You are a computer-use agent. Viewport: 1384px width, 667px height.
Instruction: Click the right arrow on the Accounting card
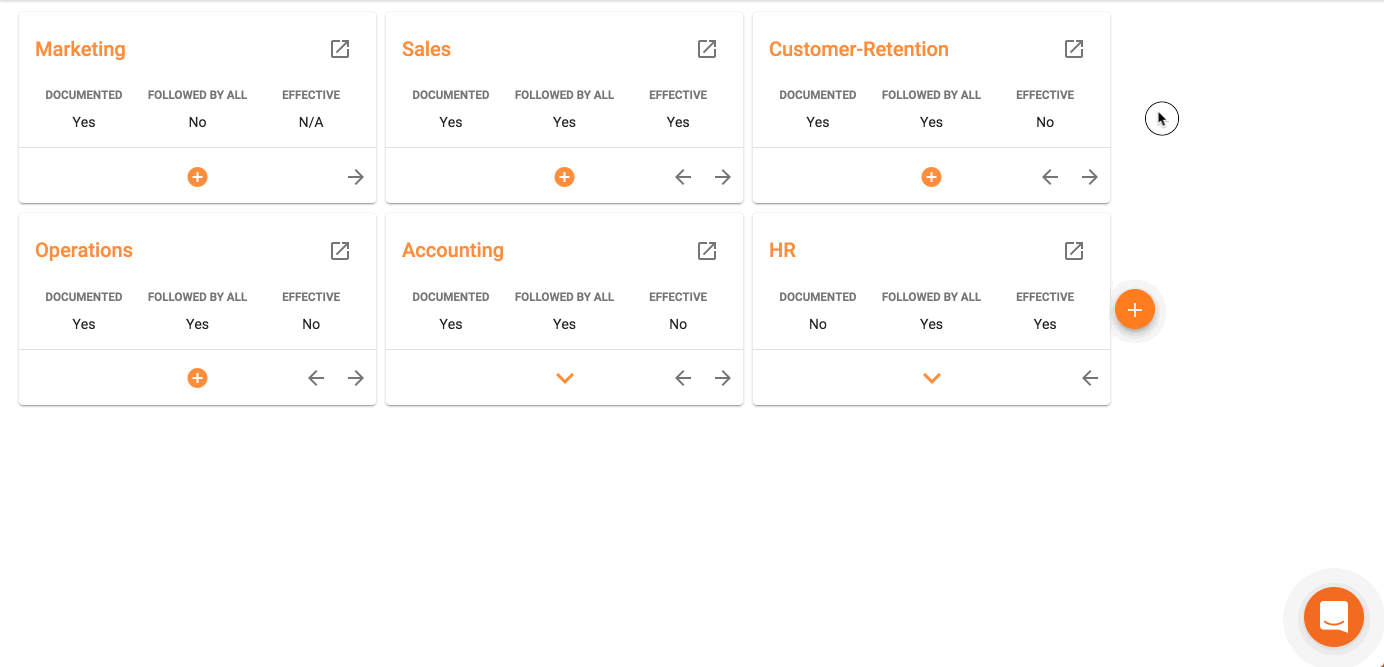point(723,377)
